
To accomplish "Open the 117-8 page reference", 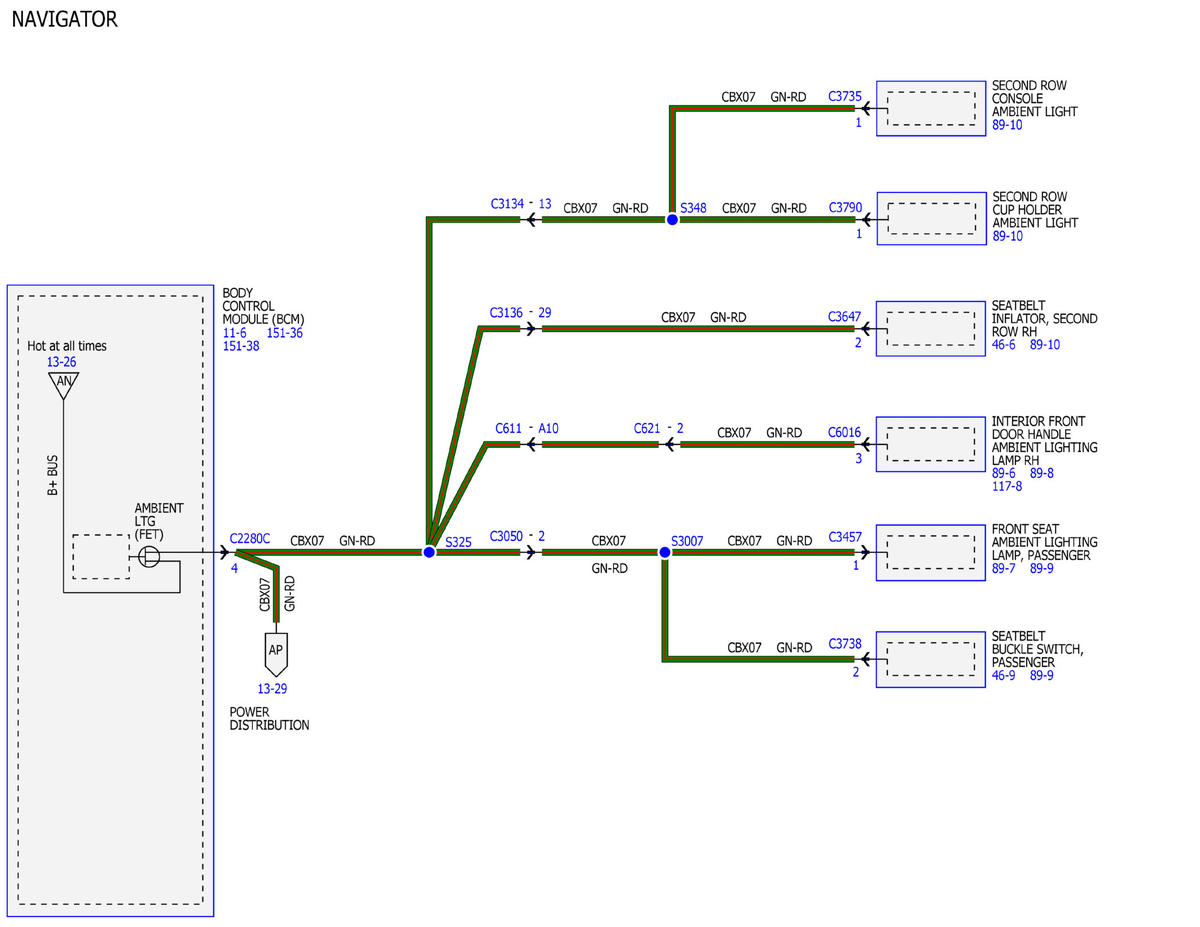I will click(x=1007, y=487).
